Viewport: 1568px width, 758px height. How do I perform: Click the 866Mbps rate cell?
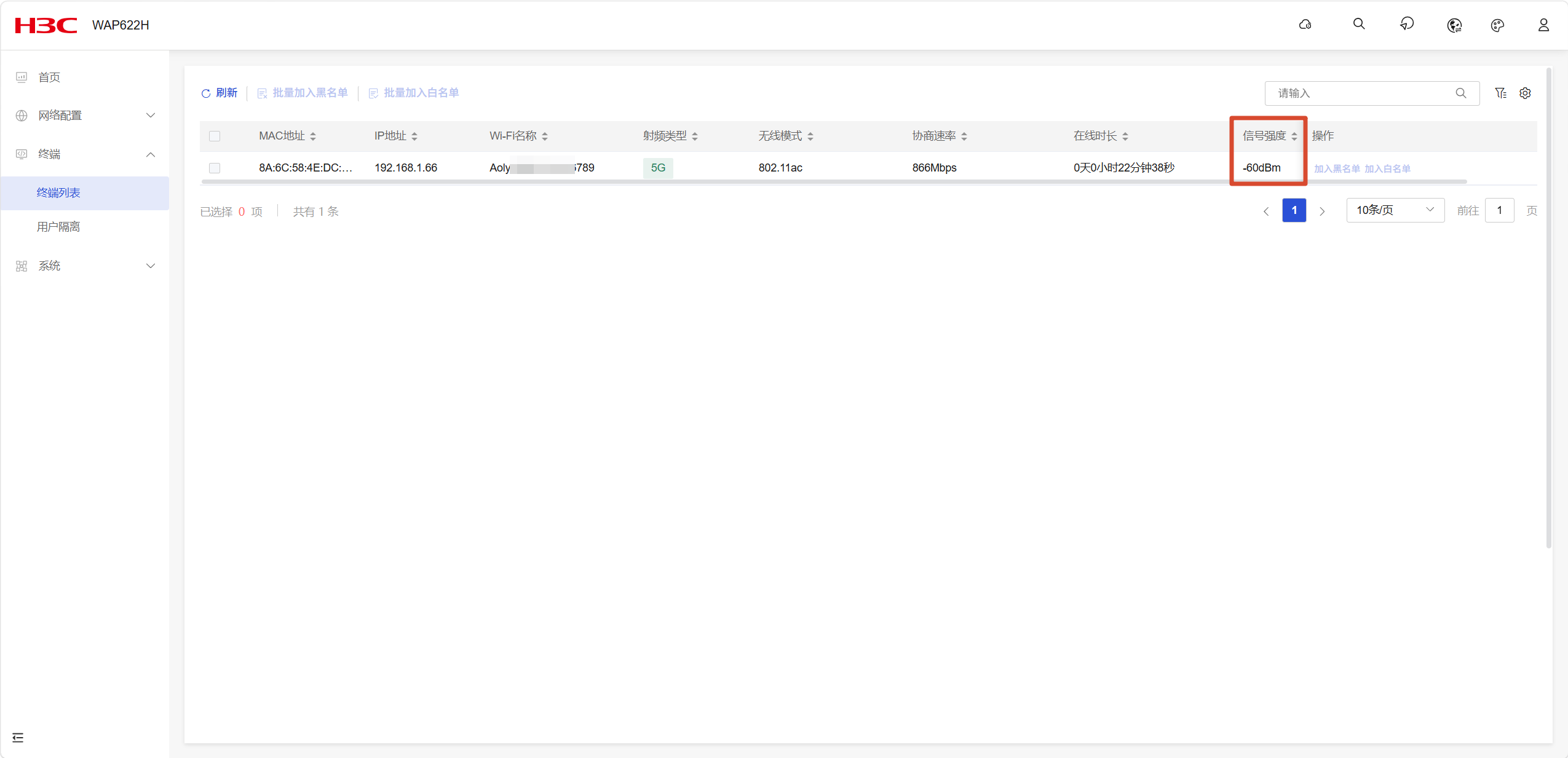pyautogui.click(x=935, y=168)
